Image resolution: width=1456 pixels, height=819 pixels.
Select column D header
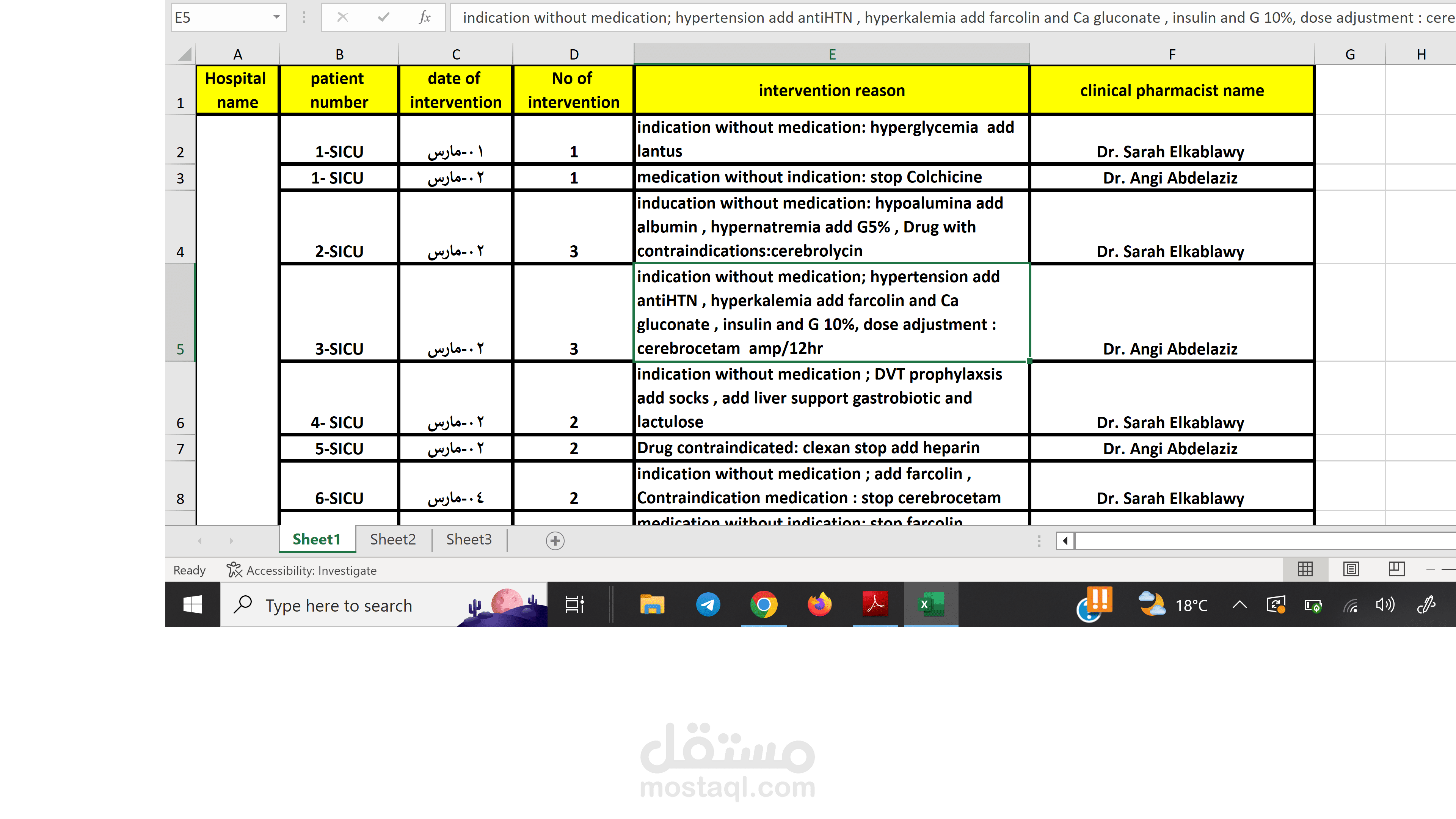click(x=574, y=54)
